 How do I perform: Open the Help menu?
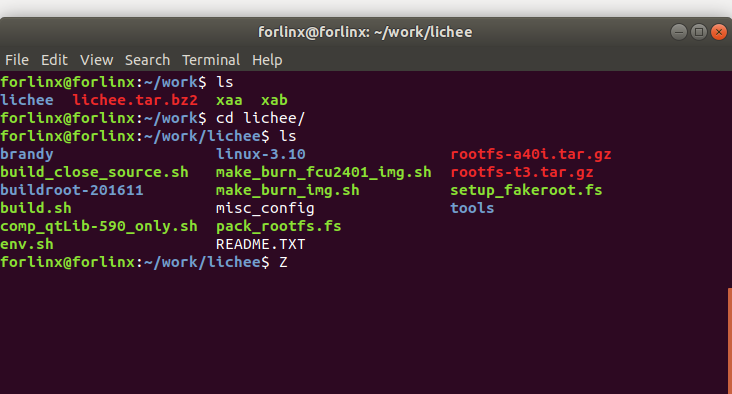pyautogui.click(x=267, y=60)
